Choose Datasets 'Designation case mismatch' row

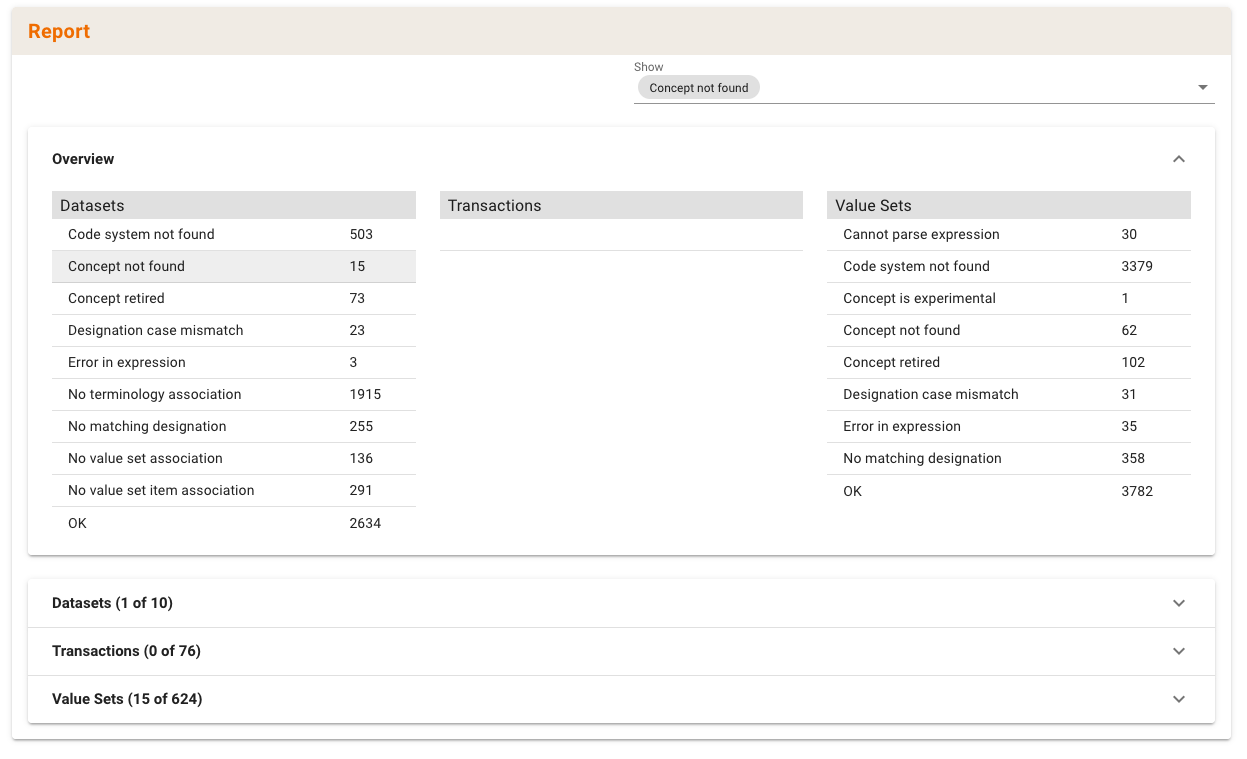pyautogui.click(x=233, y=330)
